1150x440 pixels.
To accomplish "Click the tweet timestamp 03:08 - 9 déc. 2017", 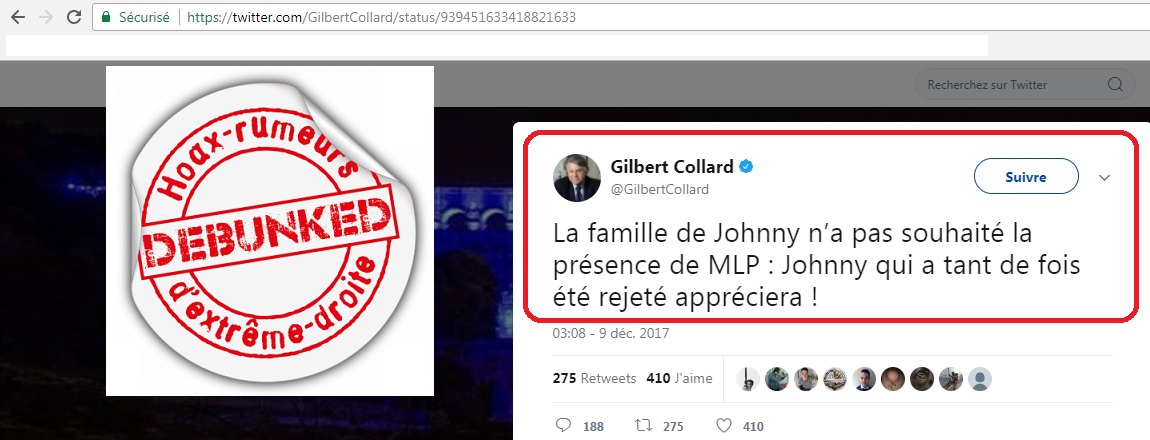I will pos(610,334).
